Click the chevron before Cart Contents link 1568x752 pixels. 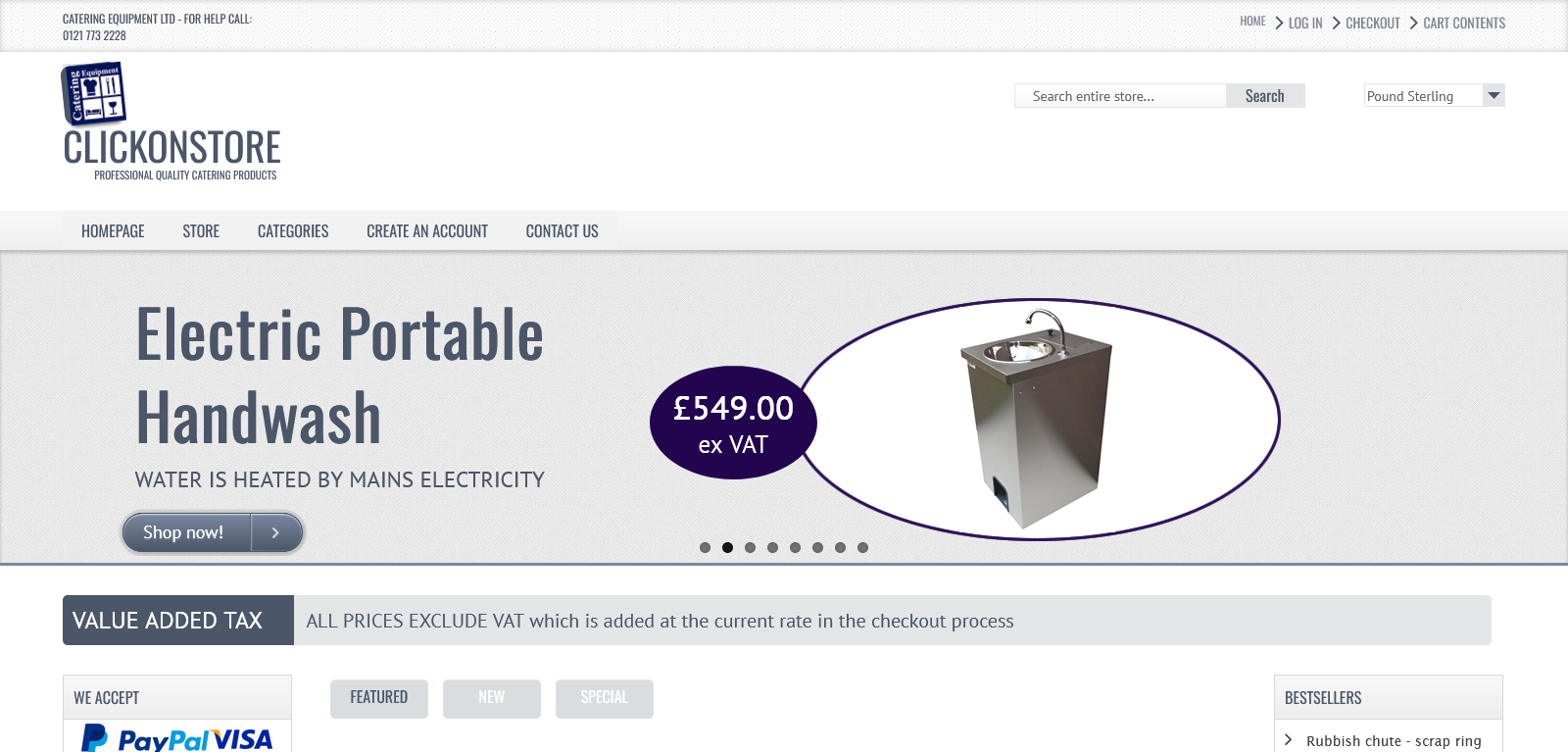1413,23
